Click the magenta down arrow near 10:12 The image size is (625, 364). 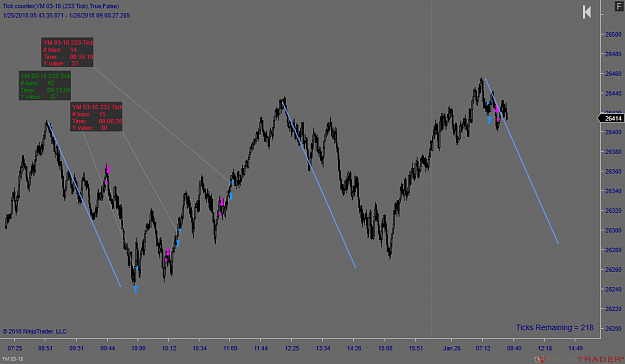pyautogui.click(x=168, y=252)
